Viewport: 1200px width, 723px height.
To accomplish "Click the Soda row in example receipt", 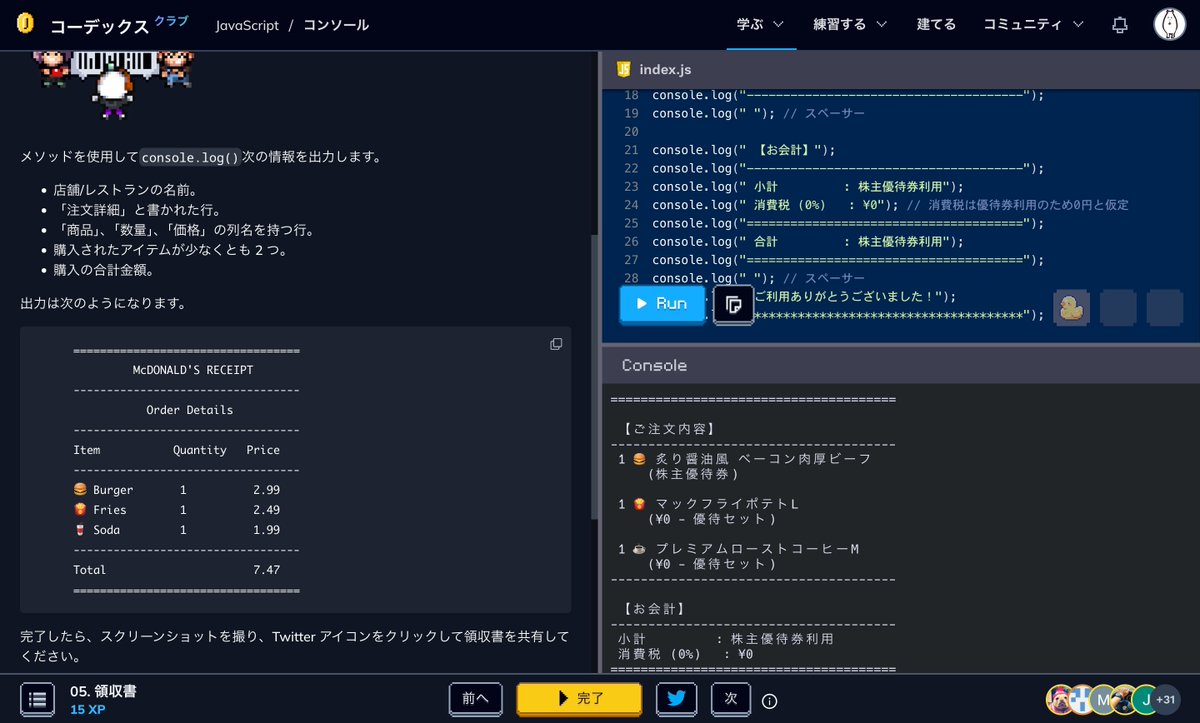I will click(177, 530).
